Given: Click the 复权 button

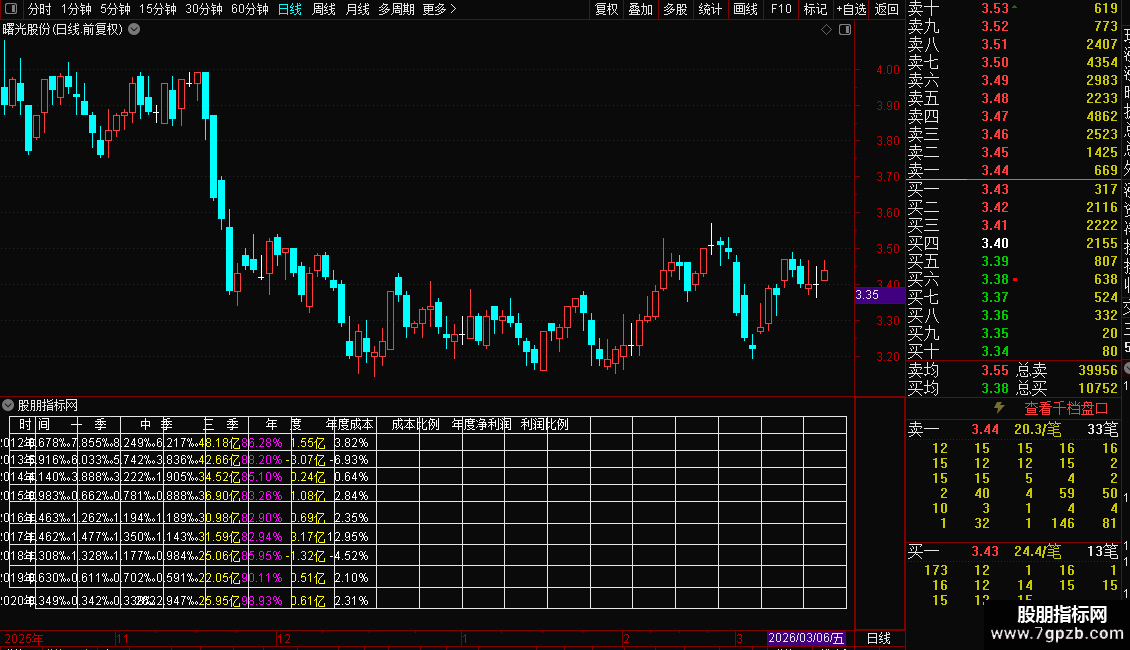Looking at the screenshot, I should click(x=606, y=9).
